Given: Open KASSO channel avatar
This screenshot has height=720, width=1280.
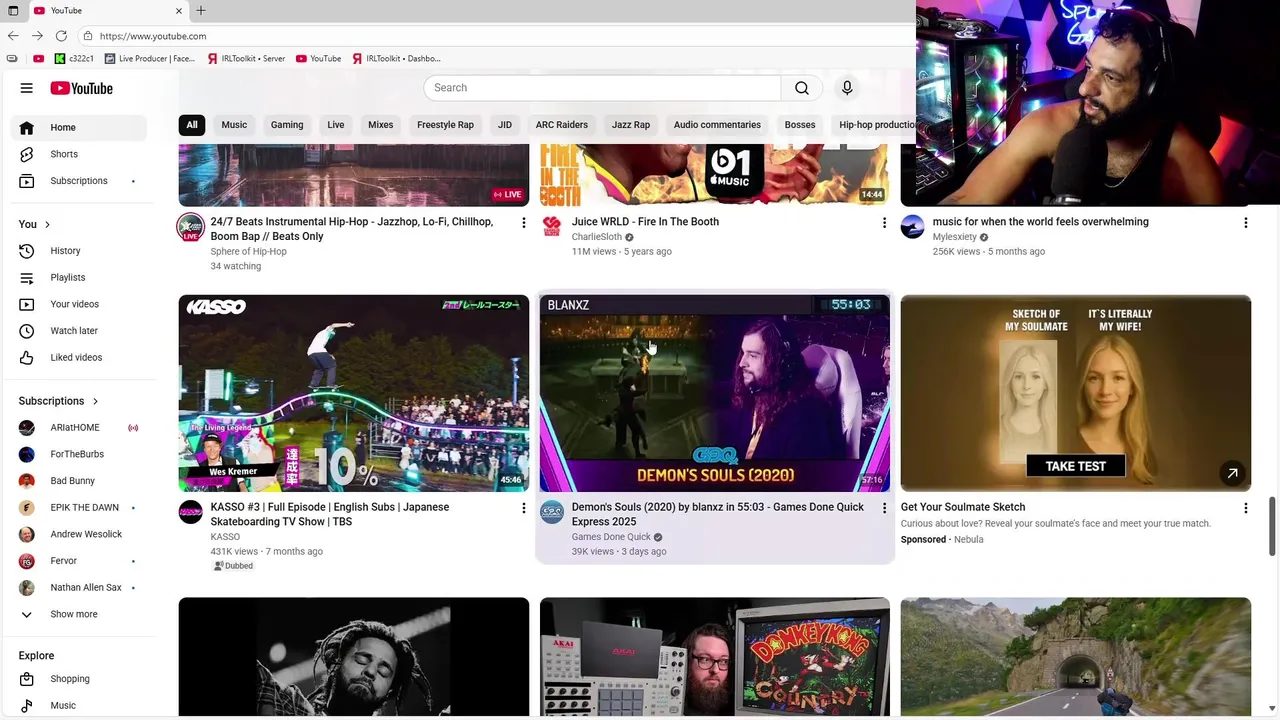Looking at the screenshot, I should (x=191, y=513).
